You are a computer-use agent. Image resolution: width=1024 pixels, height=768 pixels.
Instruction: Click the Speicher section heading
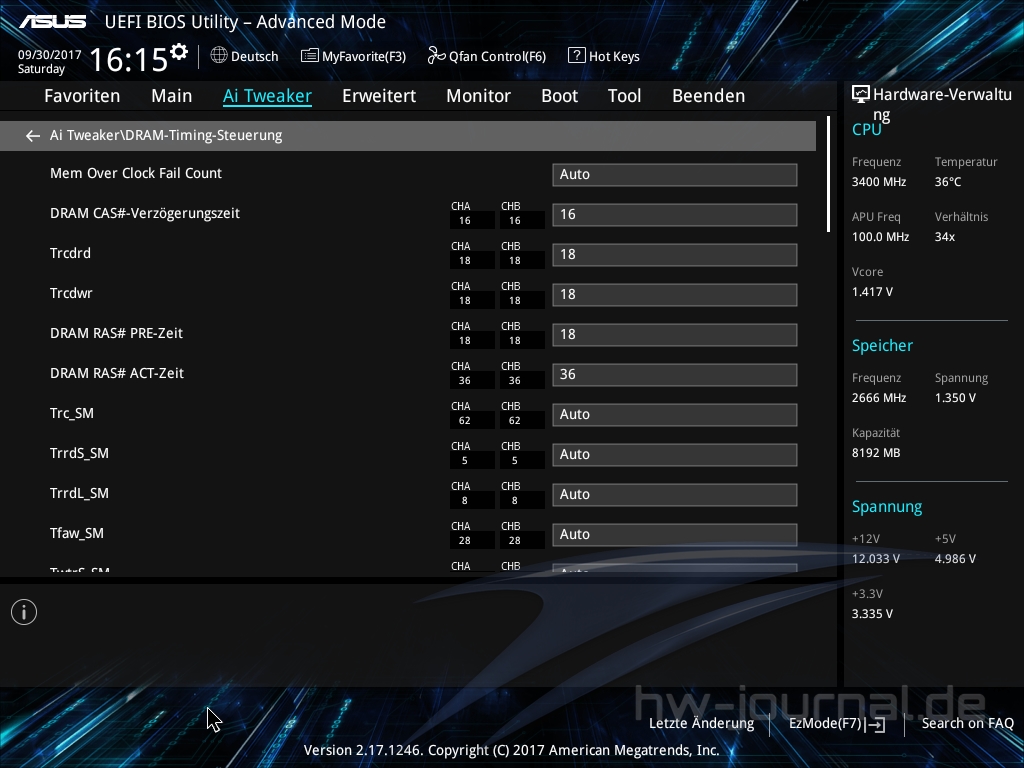(x=882, y=346)
